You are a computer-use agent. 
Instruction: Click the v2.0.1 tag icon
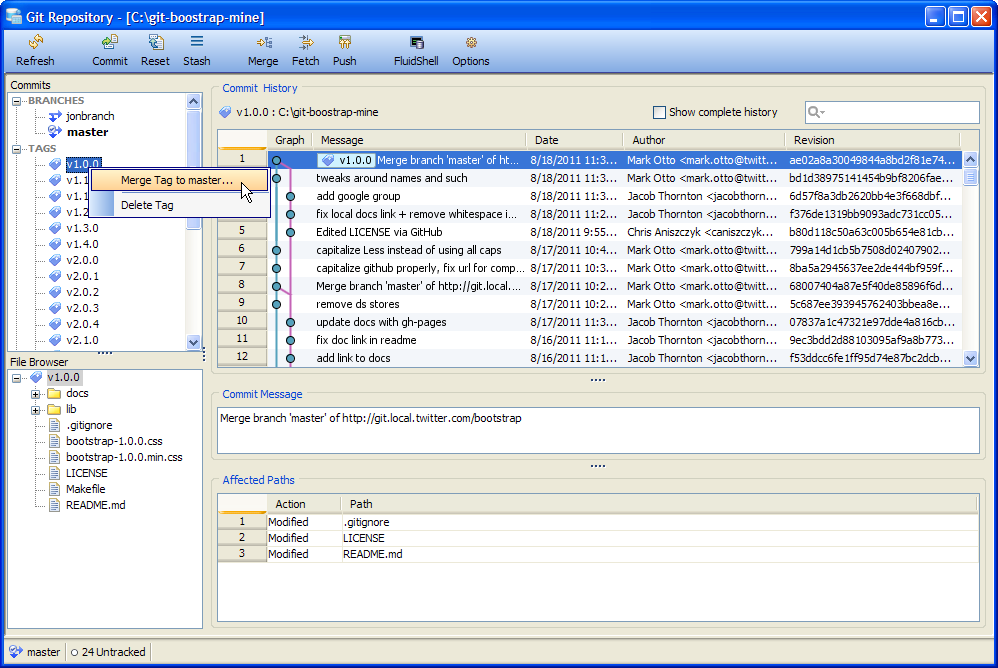point(55,276)
